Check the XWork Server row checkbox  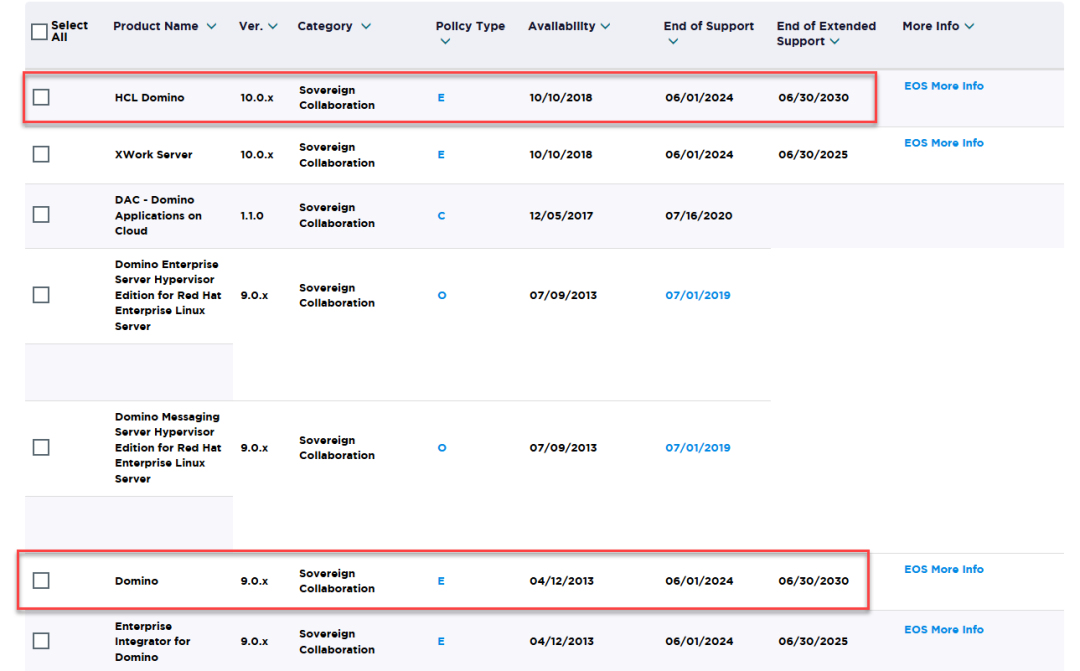[41, 154]
